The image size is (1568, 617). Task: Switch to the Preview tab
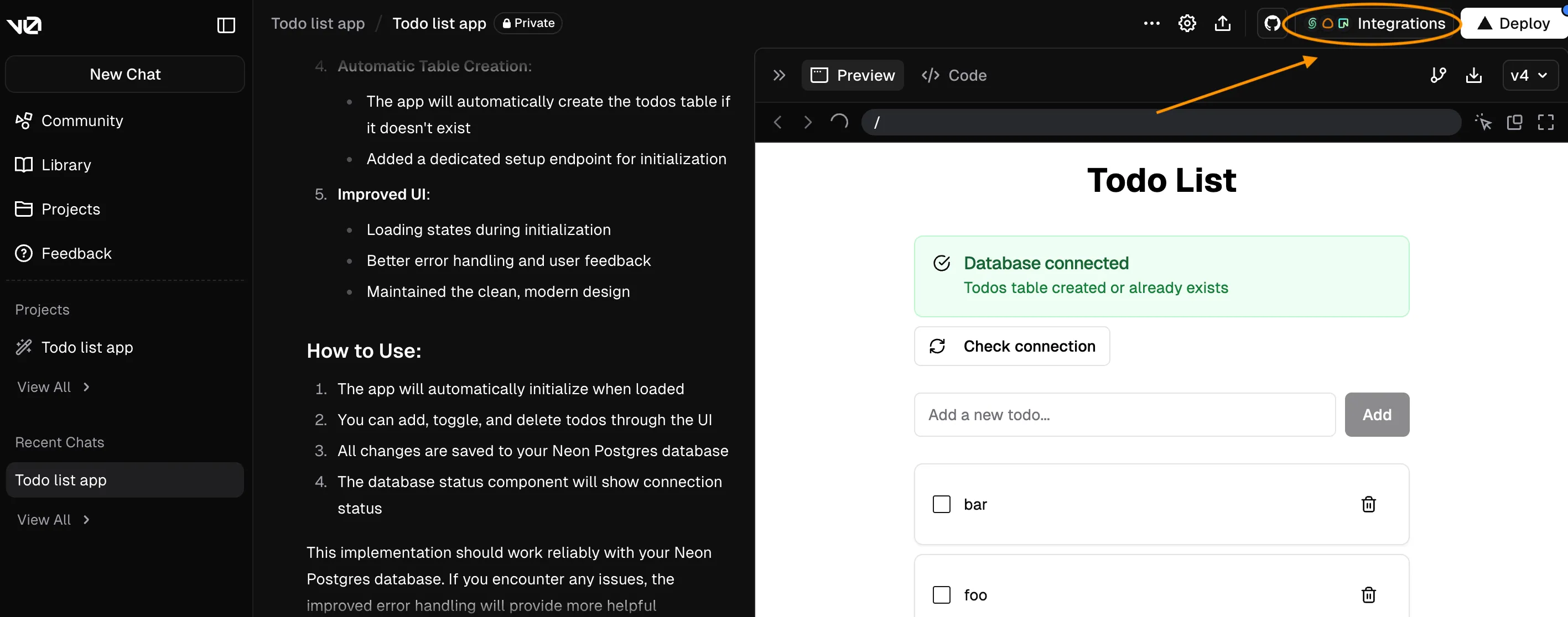coord(852,75)
